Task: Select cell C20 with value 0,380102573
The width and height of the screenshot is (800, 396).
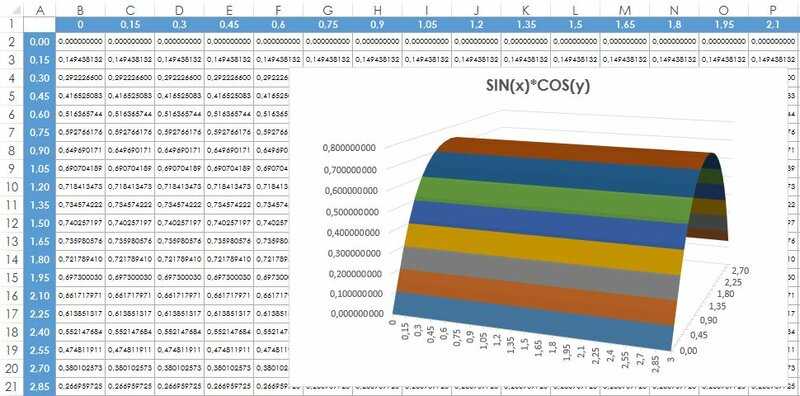Action: (x=130, y=368)
